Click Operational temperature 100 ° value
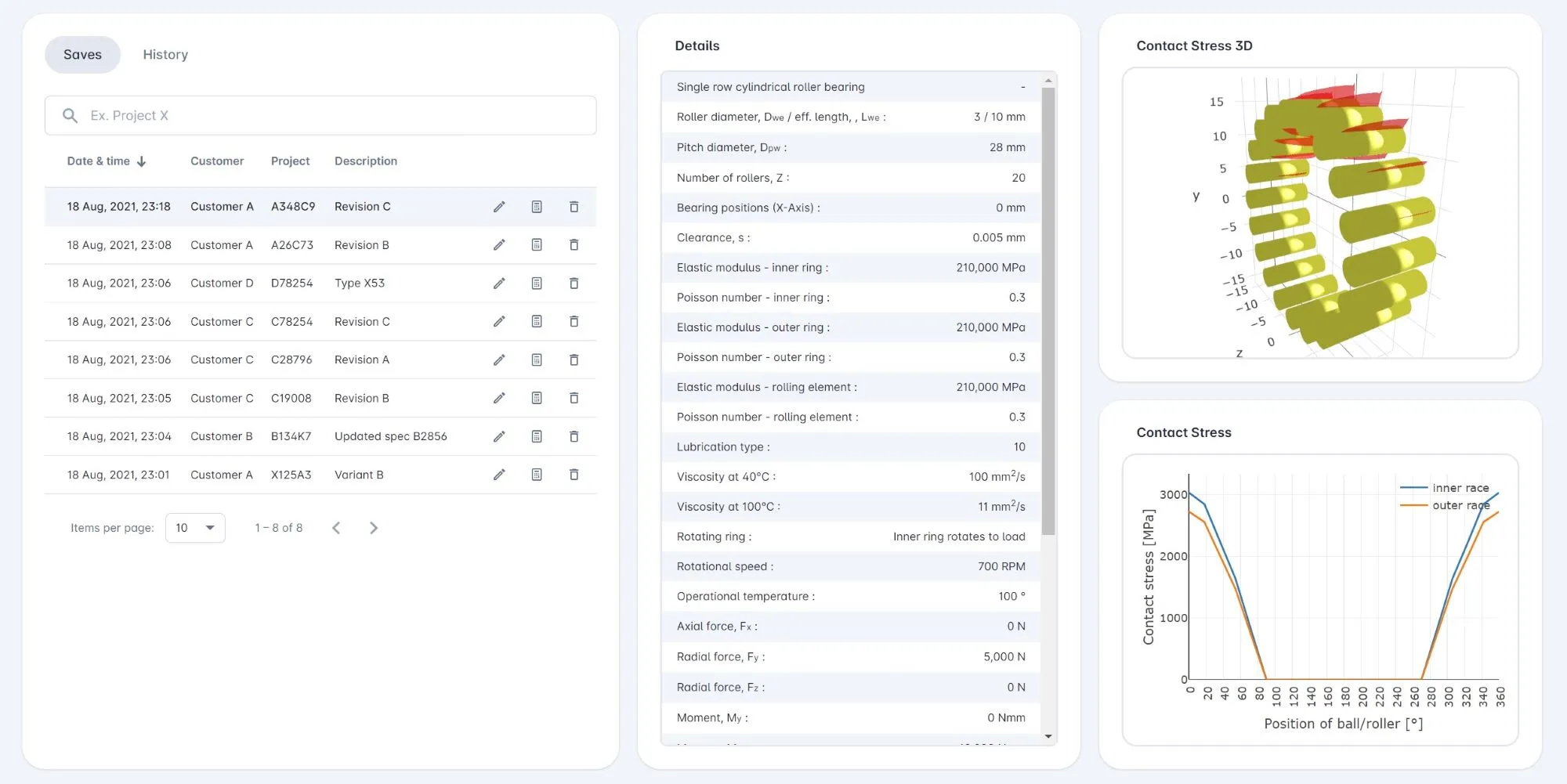1567x784 pixels. [x=1011, y=596]
